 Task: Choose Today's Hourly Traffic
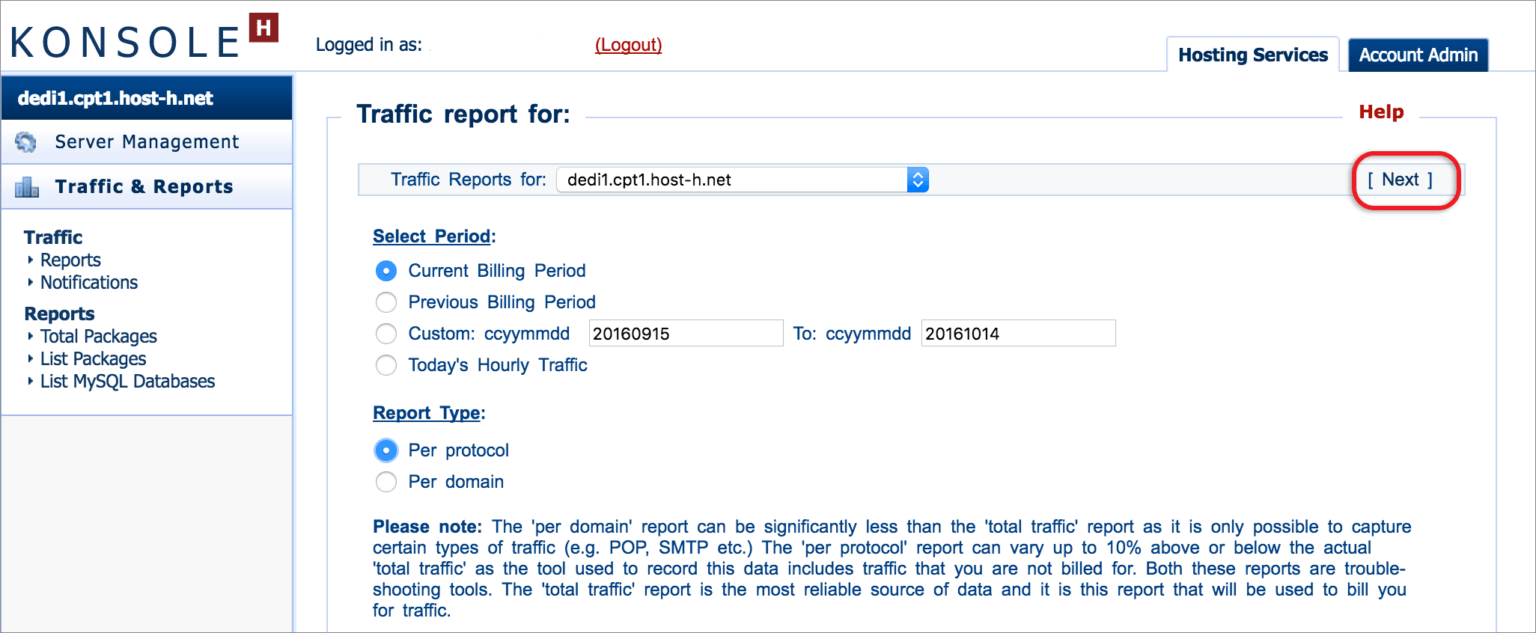pyautogui.click(x=386, y=365)
